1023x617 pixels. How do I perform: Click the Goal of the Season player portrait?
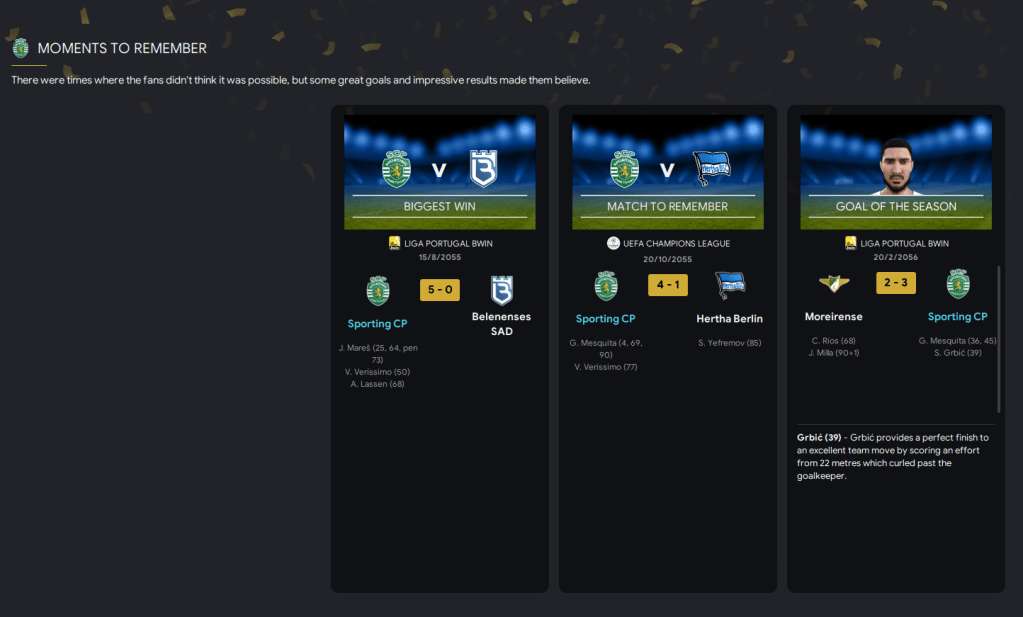point(896,167)
